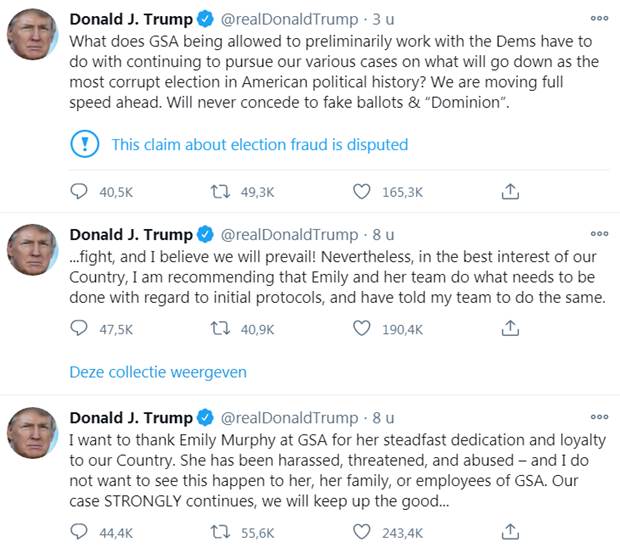Share the Emily Murphy thank-you tweet
Viewport: 620px width, 559px height.
(x=509, y=530)
